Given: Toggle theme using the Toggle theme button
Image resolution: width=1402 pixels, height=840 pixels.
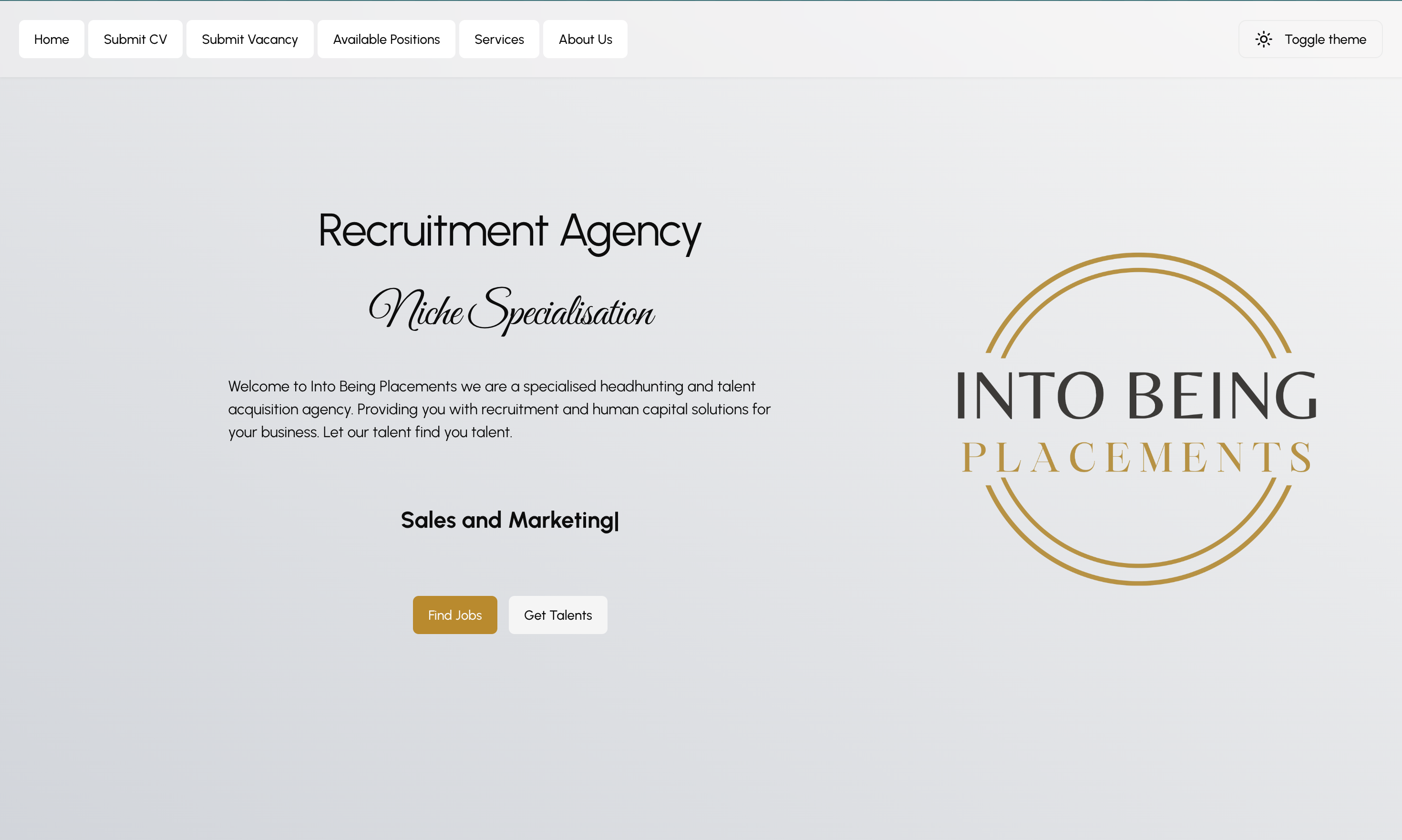Looking at the screenshot, I should coord(1310,39).
